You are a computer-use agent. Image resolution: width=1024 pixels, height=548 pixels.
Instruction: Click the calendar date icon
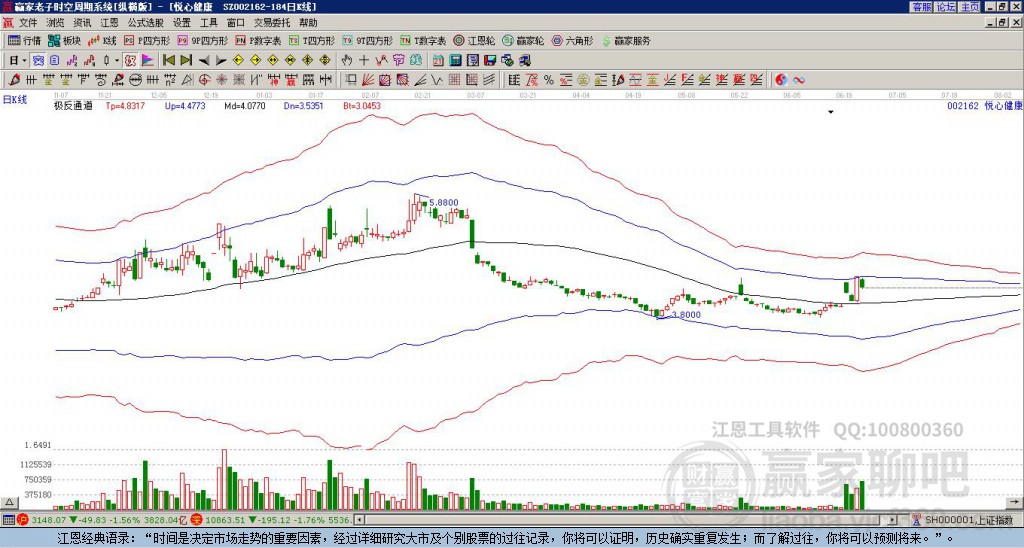click(438, 61)
